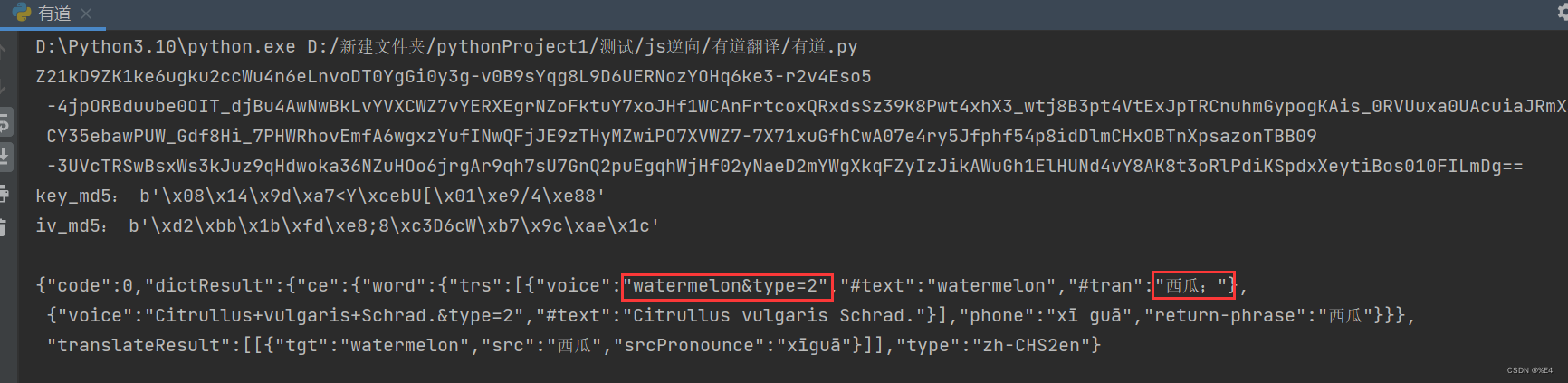Click the key_md5 output line
Viewport: 1568px width, 383px height.
pyautogui.click(x=320, y=196)
